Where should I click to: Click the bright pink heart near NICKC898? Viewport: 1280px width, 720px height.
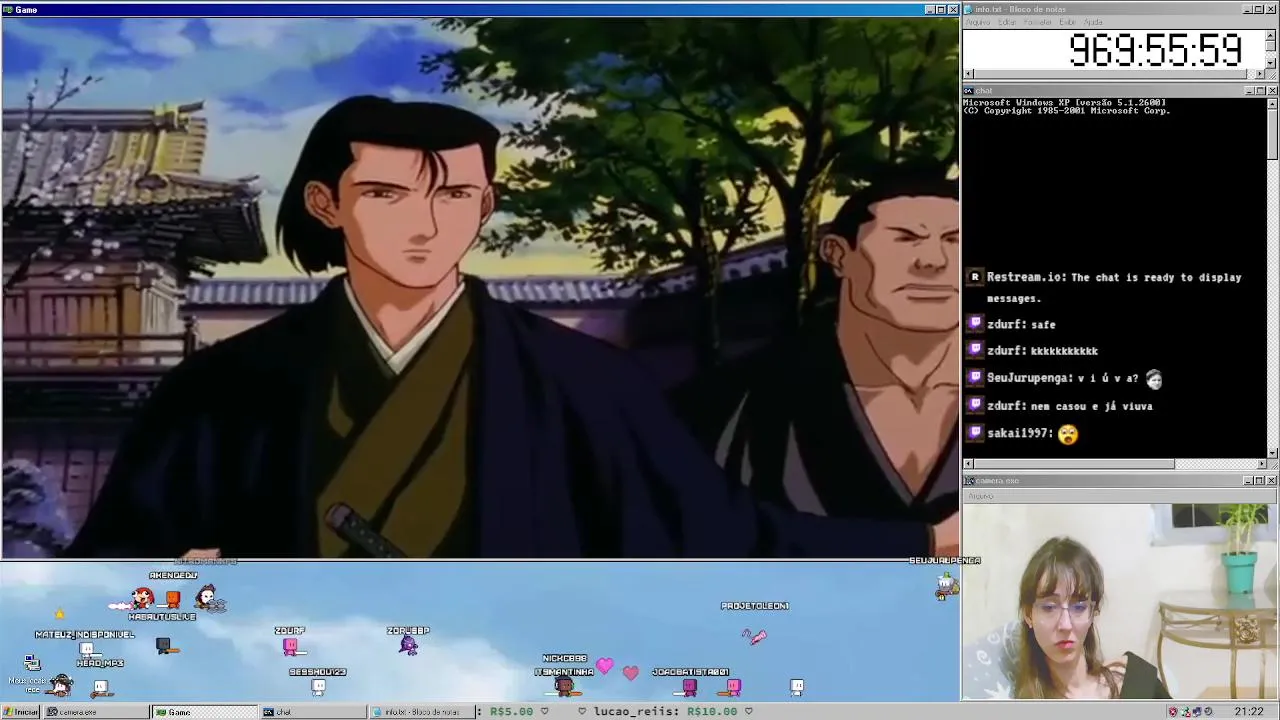click(604, 665)
